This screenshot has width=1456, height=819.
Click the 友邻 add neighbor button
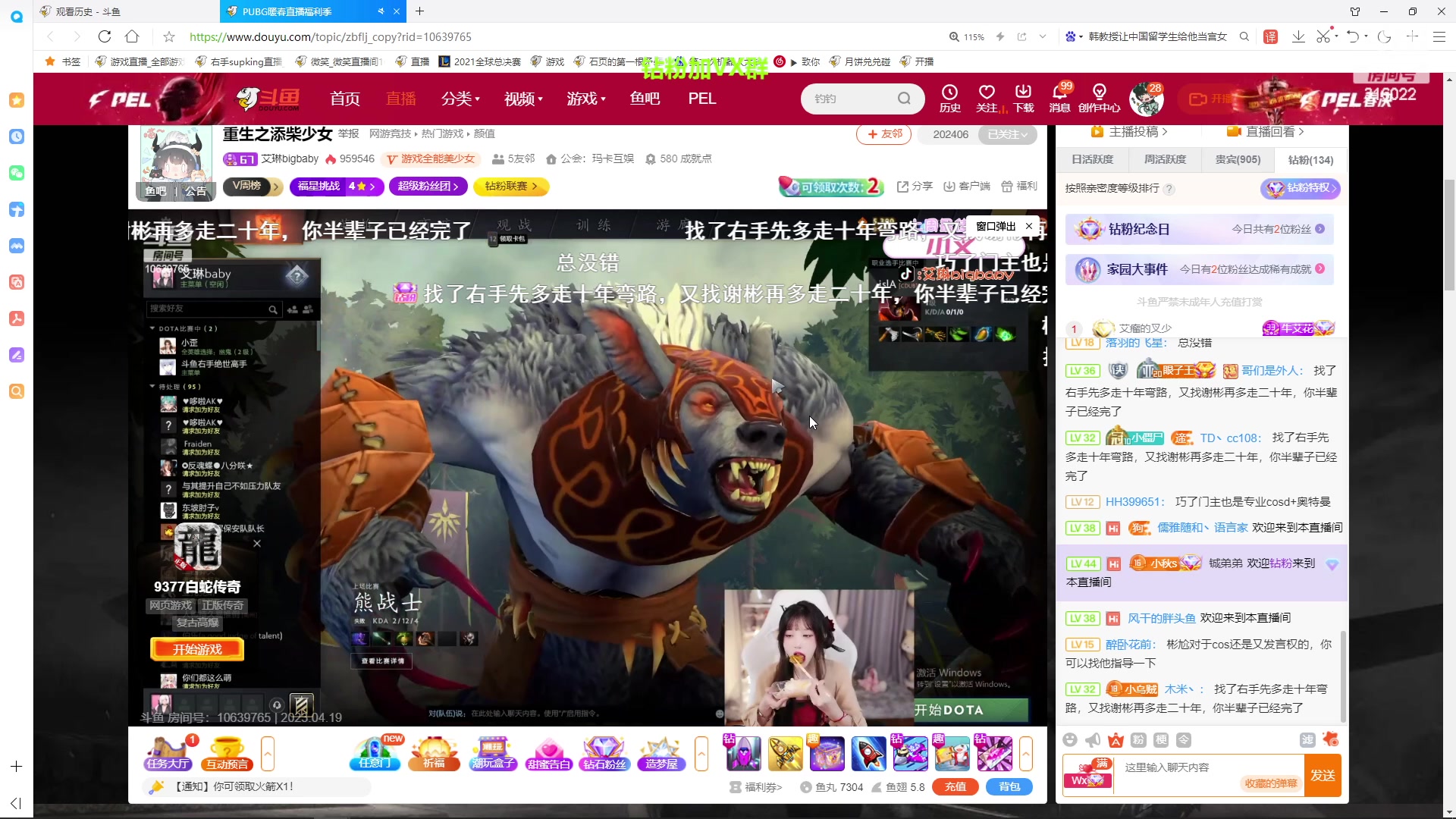pyautogui.click(x=883, y=134)
